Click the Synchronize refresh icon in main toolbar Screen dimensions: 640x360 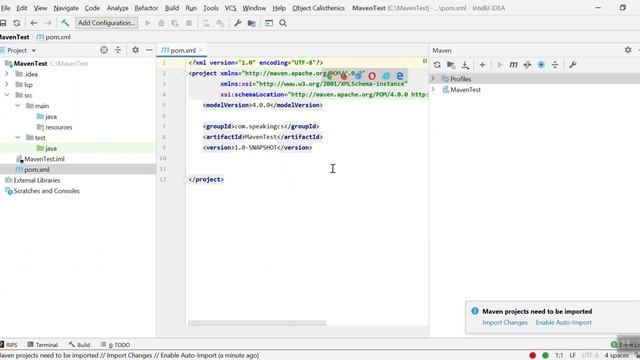(x=16, y=23)
